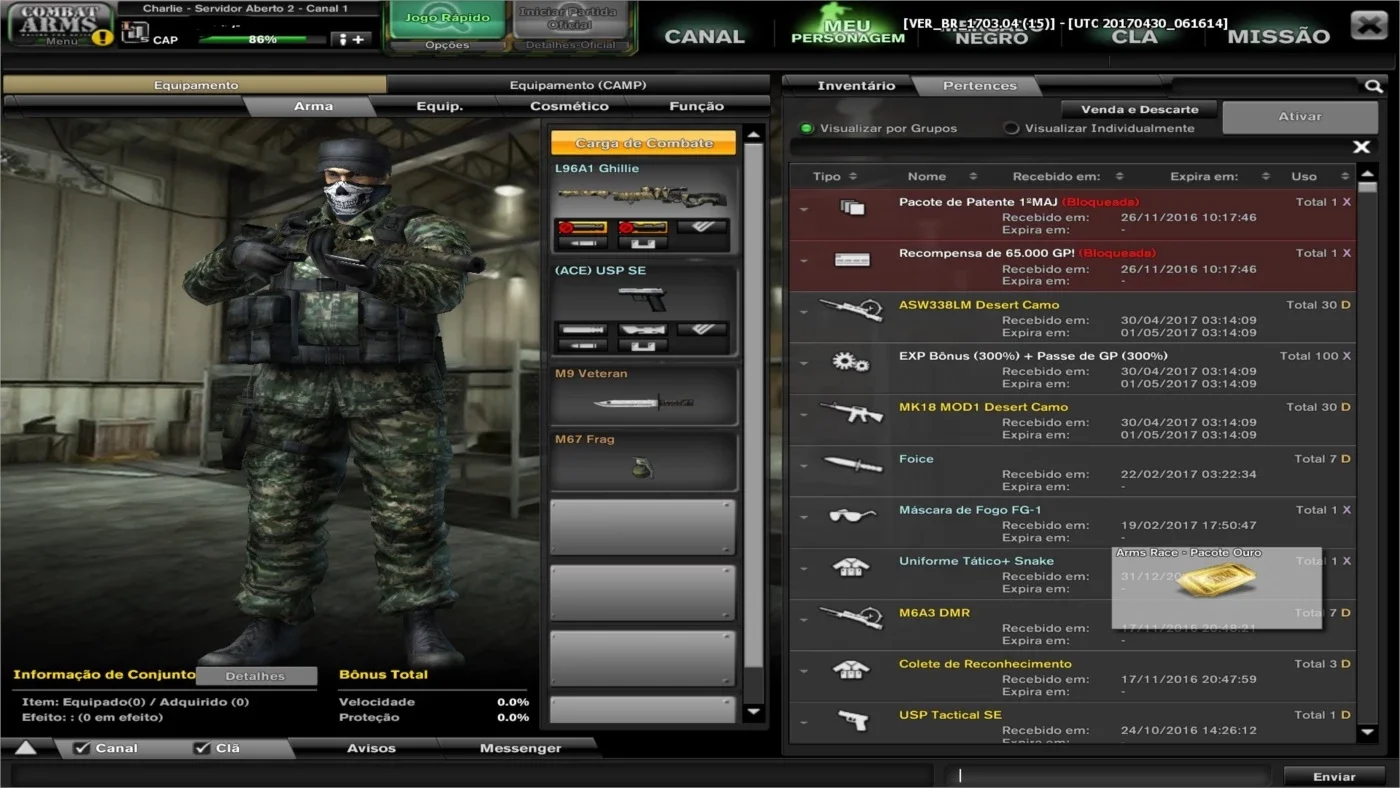Click the player info plus button
Viewport: 1400px width, 788px height.
pos(351,39)
